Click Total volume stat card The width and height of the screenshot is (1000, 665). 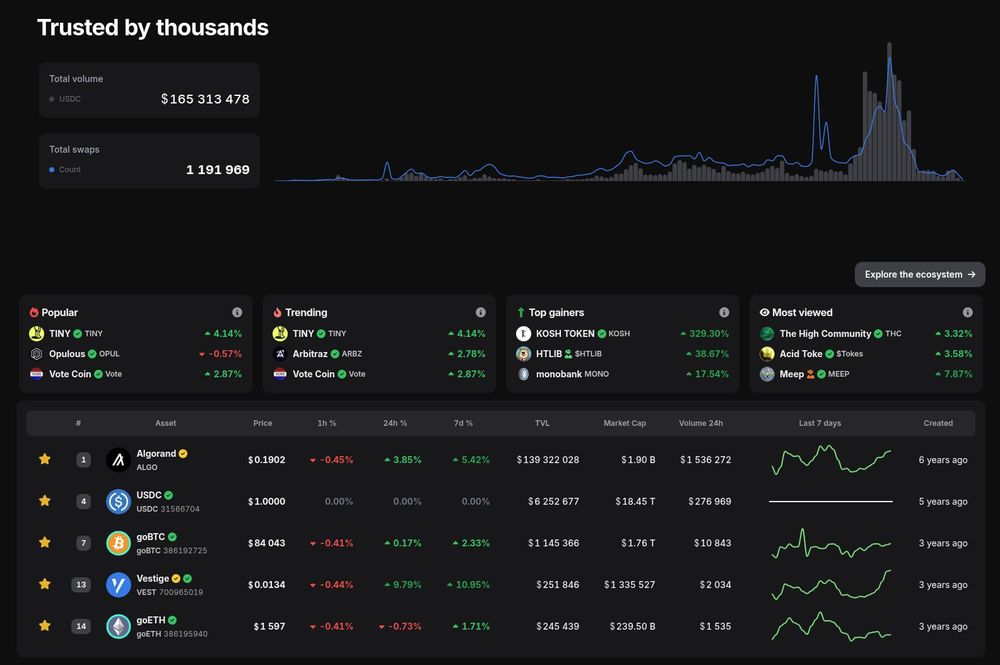tap(149, 90)
